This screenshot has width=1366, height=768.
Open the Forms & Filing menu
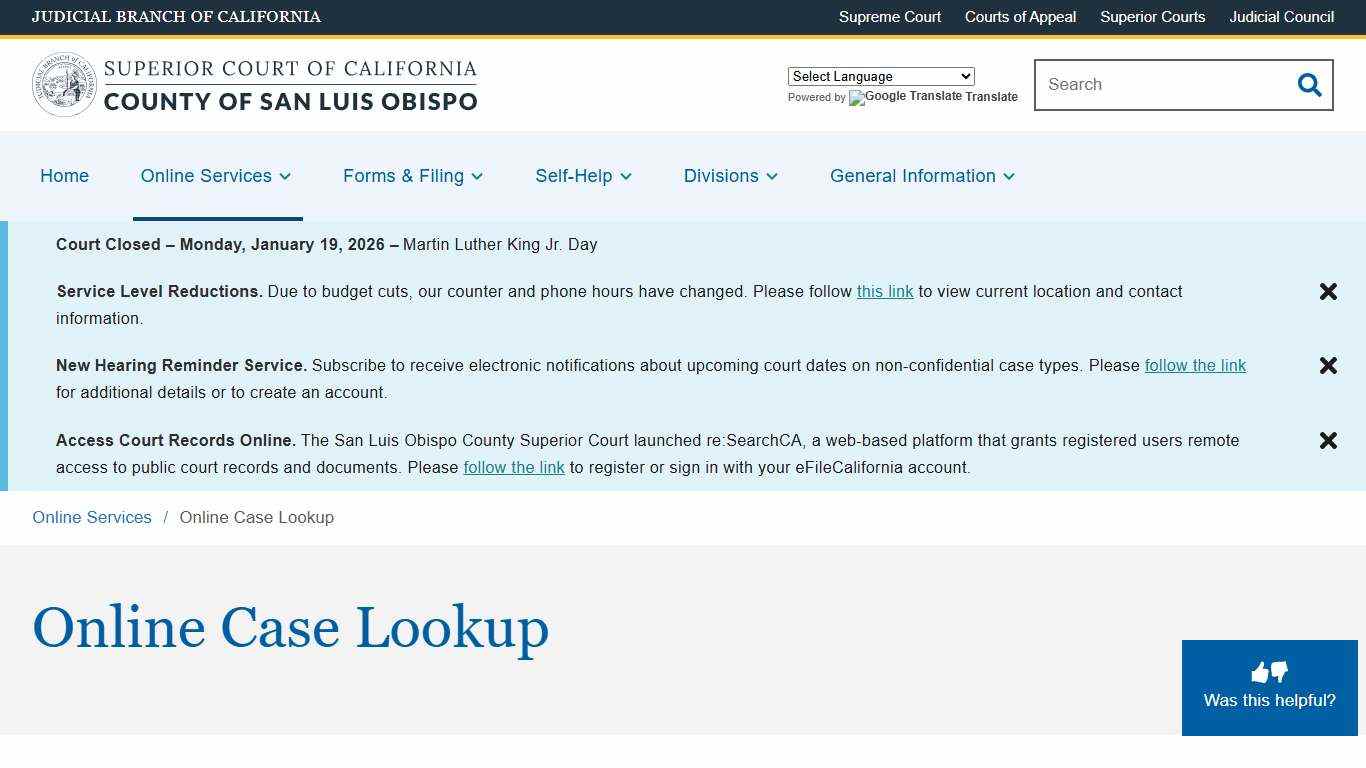(404, 176)
